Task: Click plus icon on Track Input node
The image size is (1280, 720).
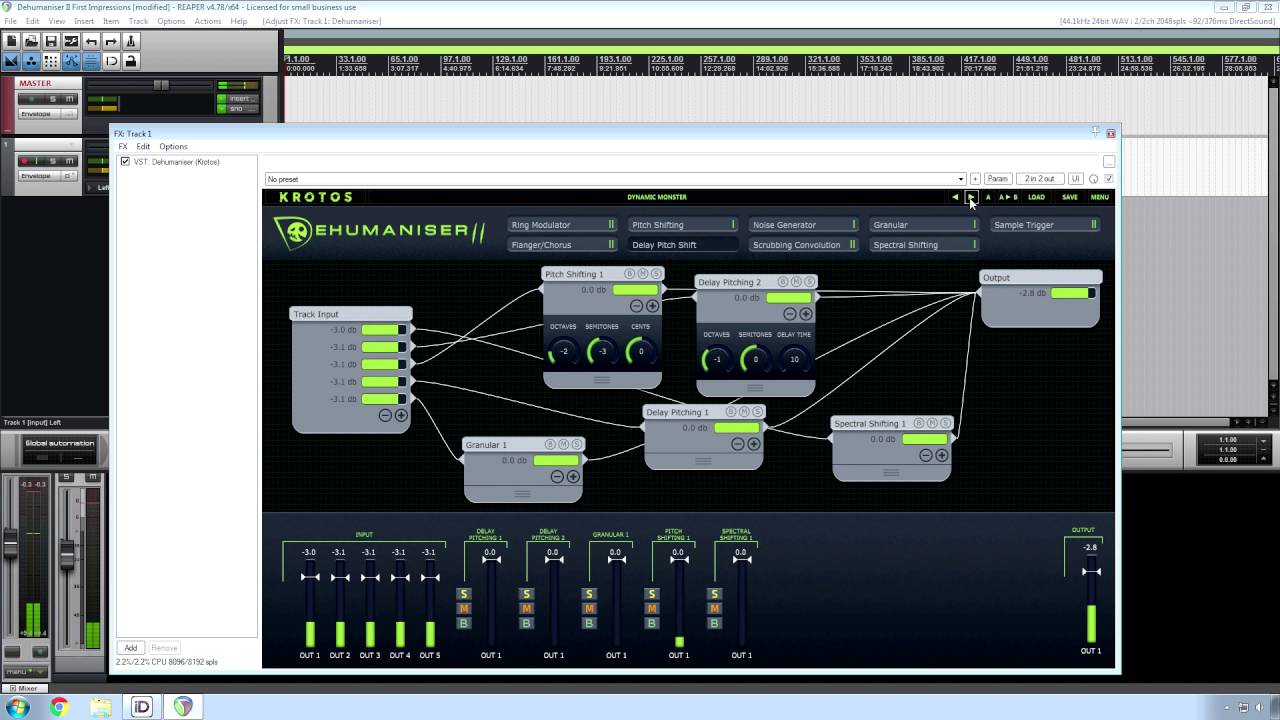Action: click(401, 415)
